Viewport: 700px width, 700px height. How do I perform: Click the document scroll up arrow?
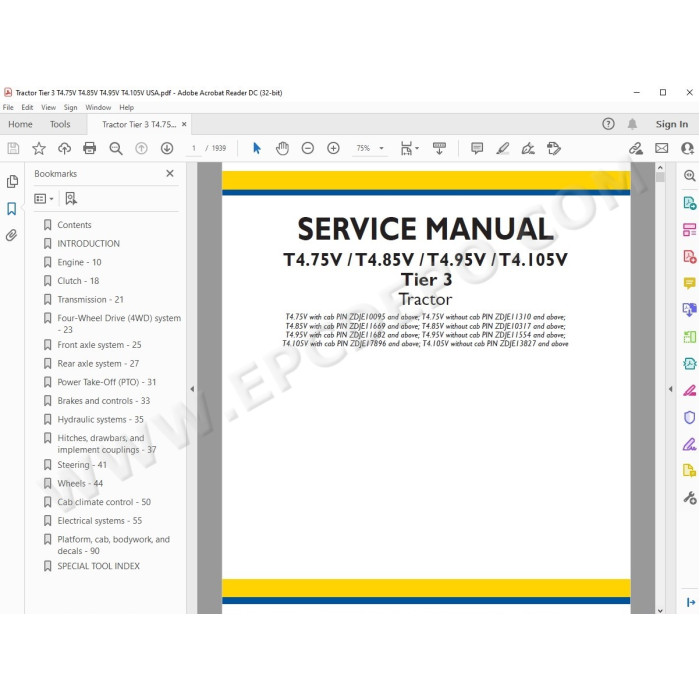(660, 167)
